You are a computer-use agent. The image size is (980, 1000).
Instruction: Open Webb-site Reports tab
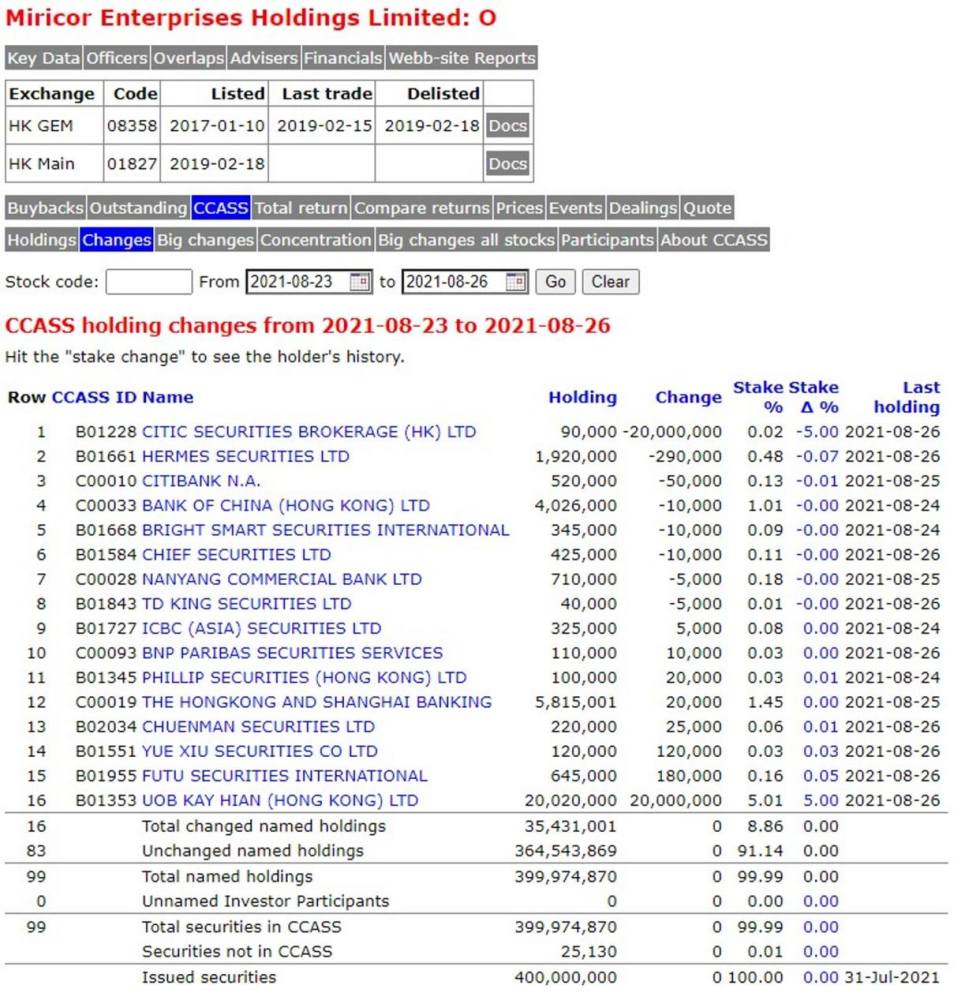(x=462, y=58)
